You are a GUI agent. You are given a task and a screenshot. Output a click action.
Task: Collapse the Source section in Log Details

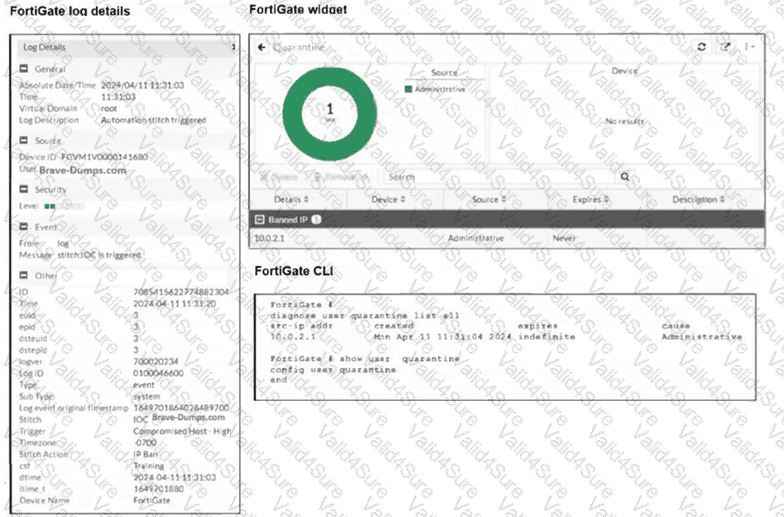23,141
